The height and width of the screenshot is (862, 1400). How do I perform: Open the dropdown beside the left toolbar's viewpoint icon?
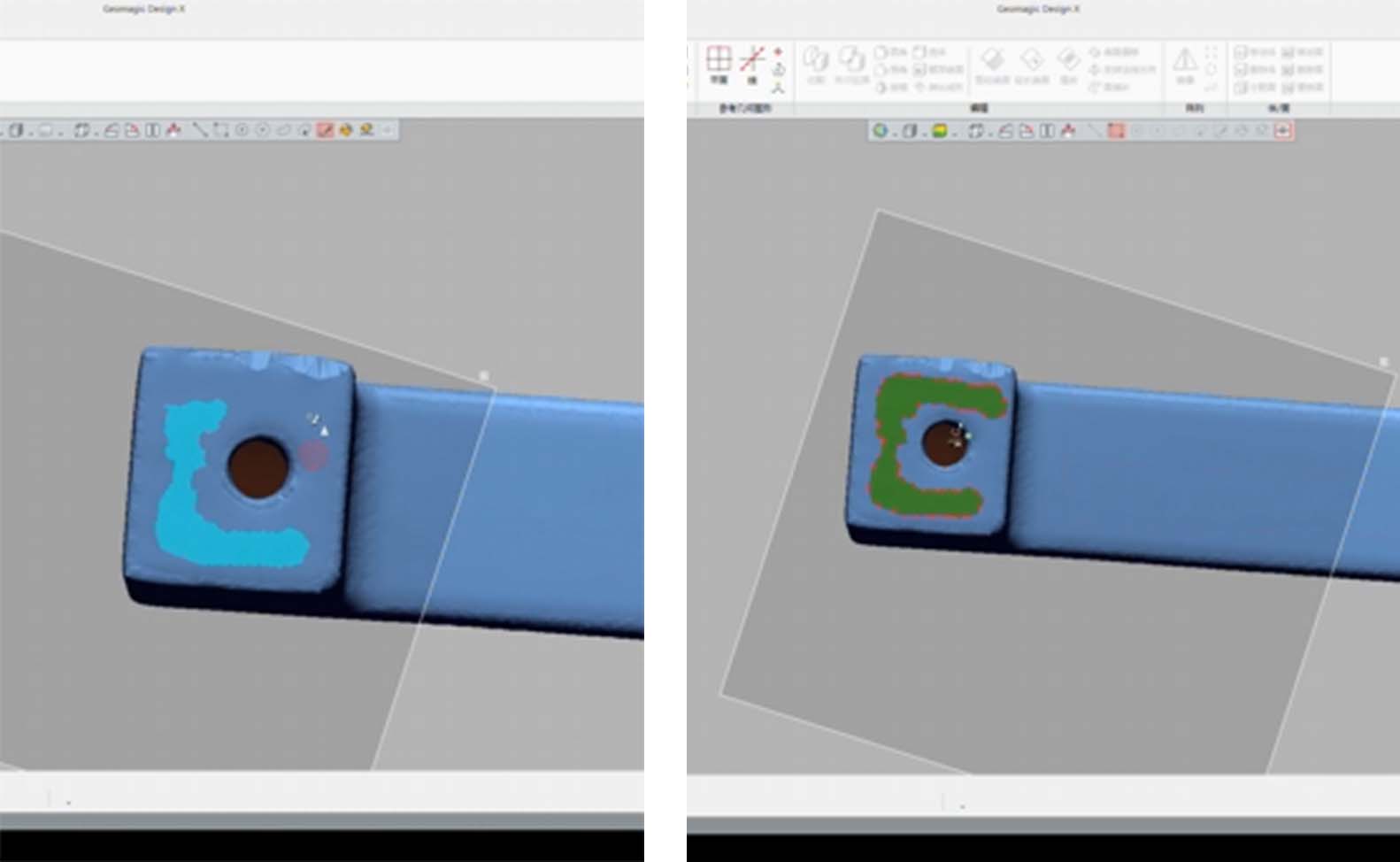[95, 132]
